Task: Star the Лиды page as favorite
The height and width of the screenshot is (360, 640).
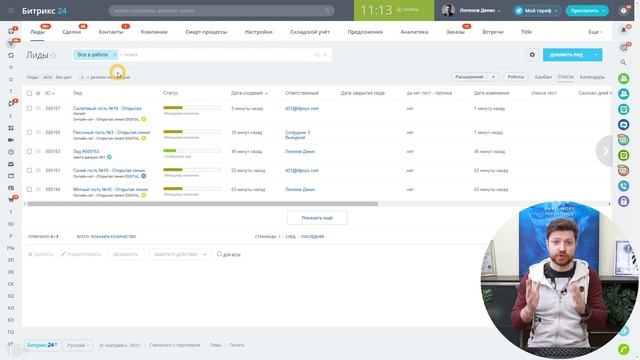Action: (x=53, y=55)
